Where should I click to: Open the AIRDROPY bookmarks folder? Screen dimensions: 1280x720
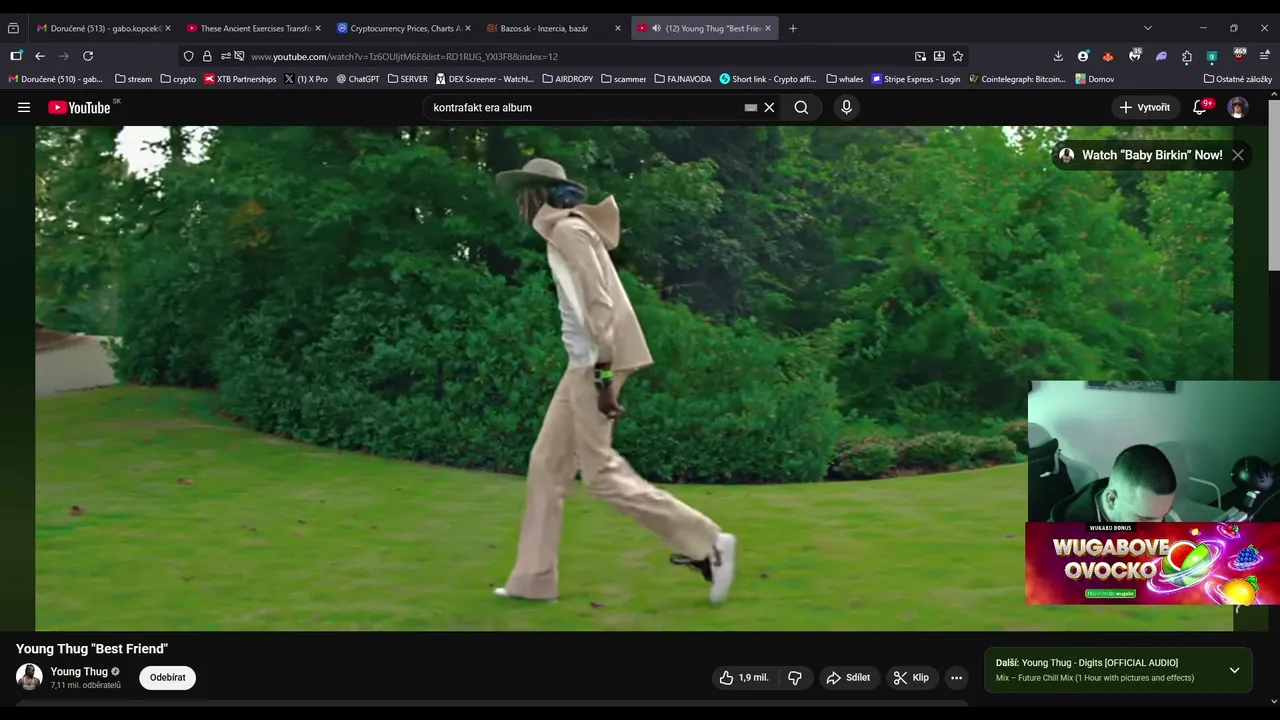[x=569, y=79]
